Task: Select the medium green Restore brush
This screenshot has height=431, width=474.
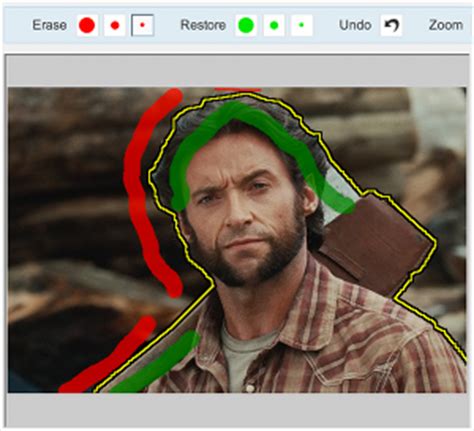Action: tap(274, 25)
